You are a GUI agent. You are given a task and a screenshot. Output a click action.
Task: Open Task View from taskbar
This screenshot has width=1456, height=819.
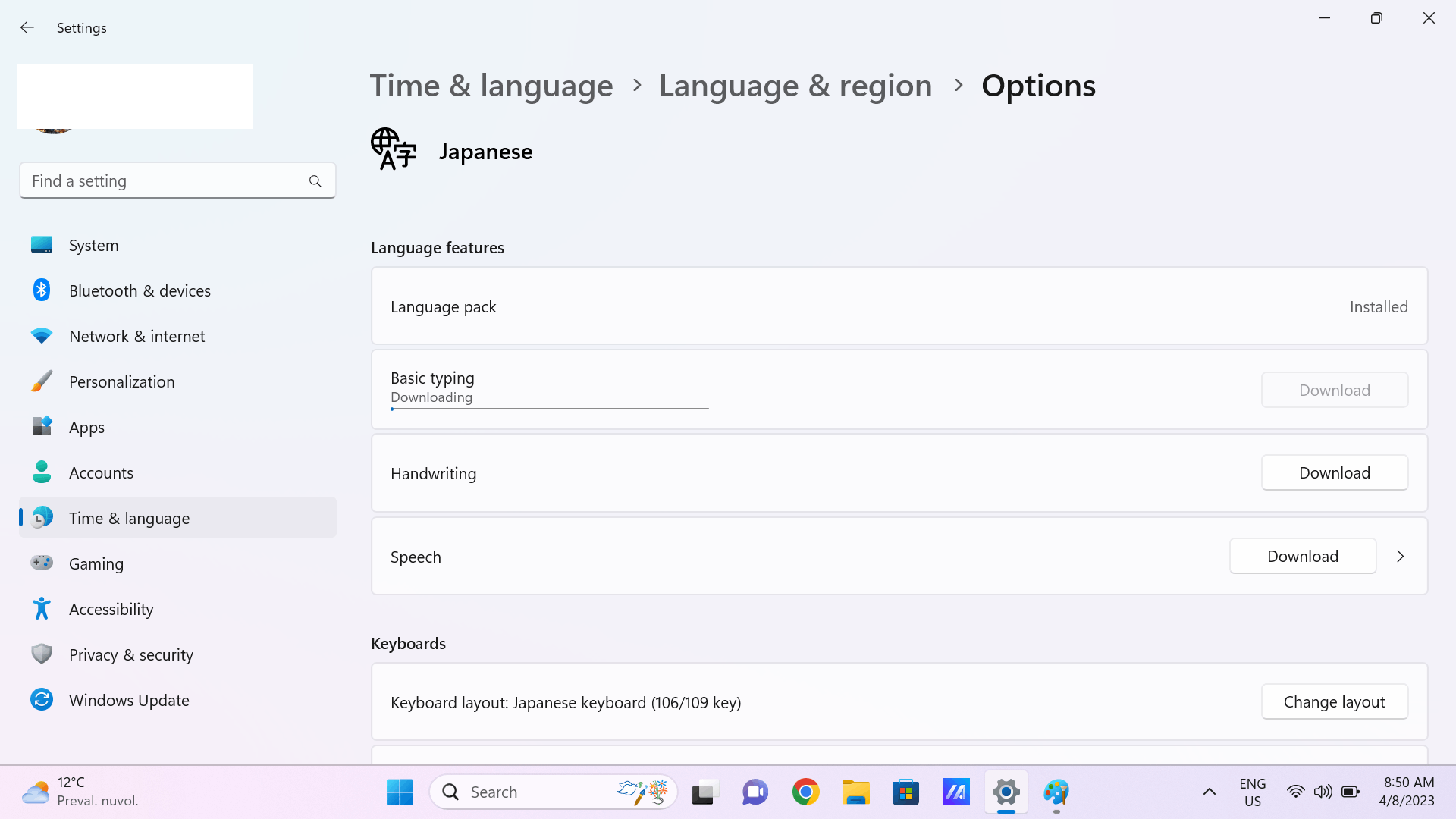click(705, 792)
